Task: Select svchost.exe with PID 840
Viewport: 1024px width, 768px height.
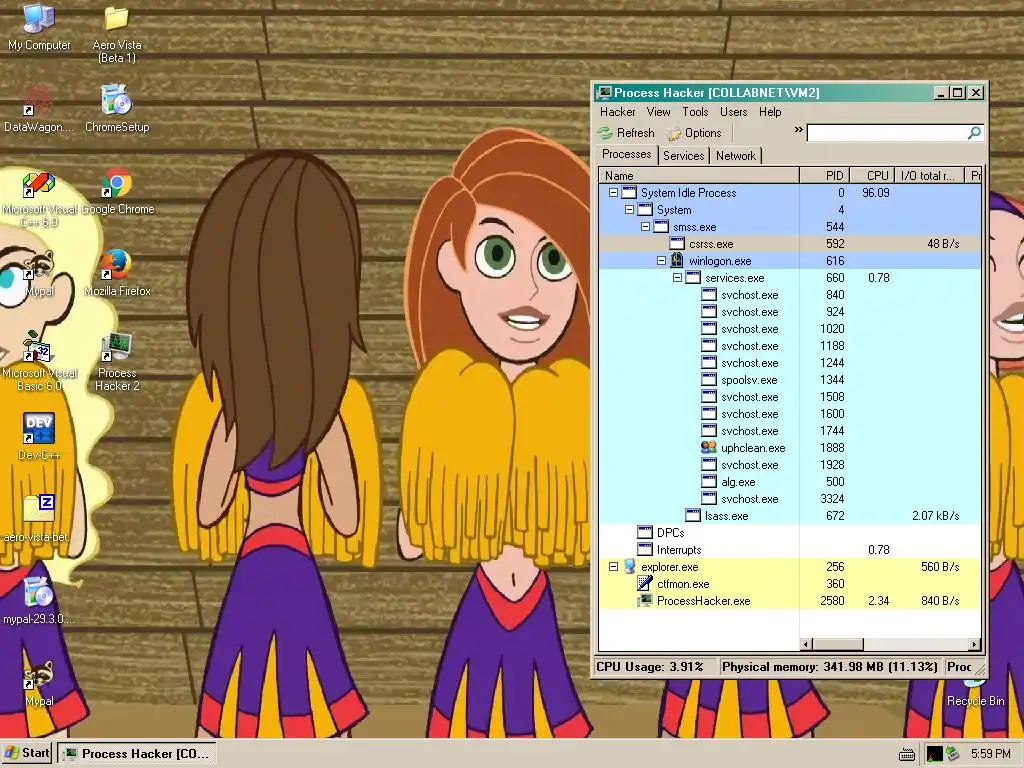Action: 790,295
